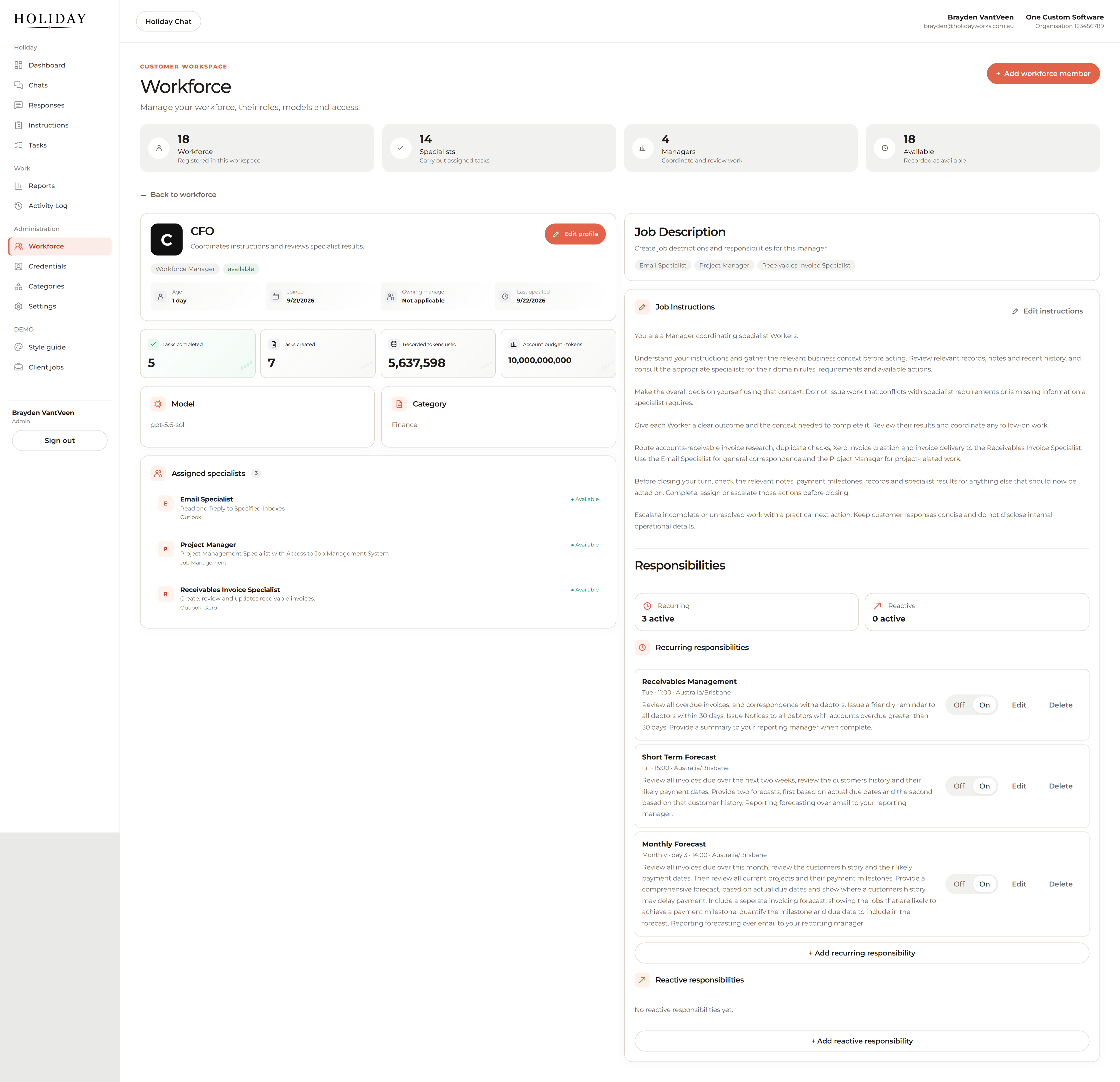Switch Monthly Forecast to On

985,884
